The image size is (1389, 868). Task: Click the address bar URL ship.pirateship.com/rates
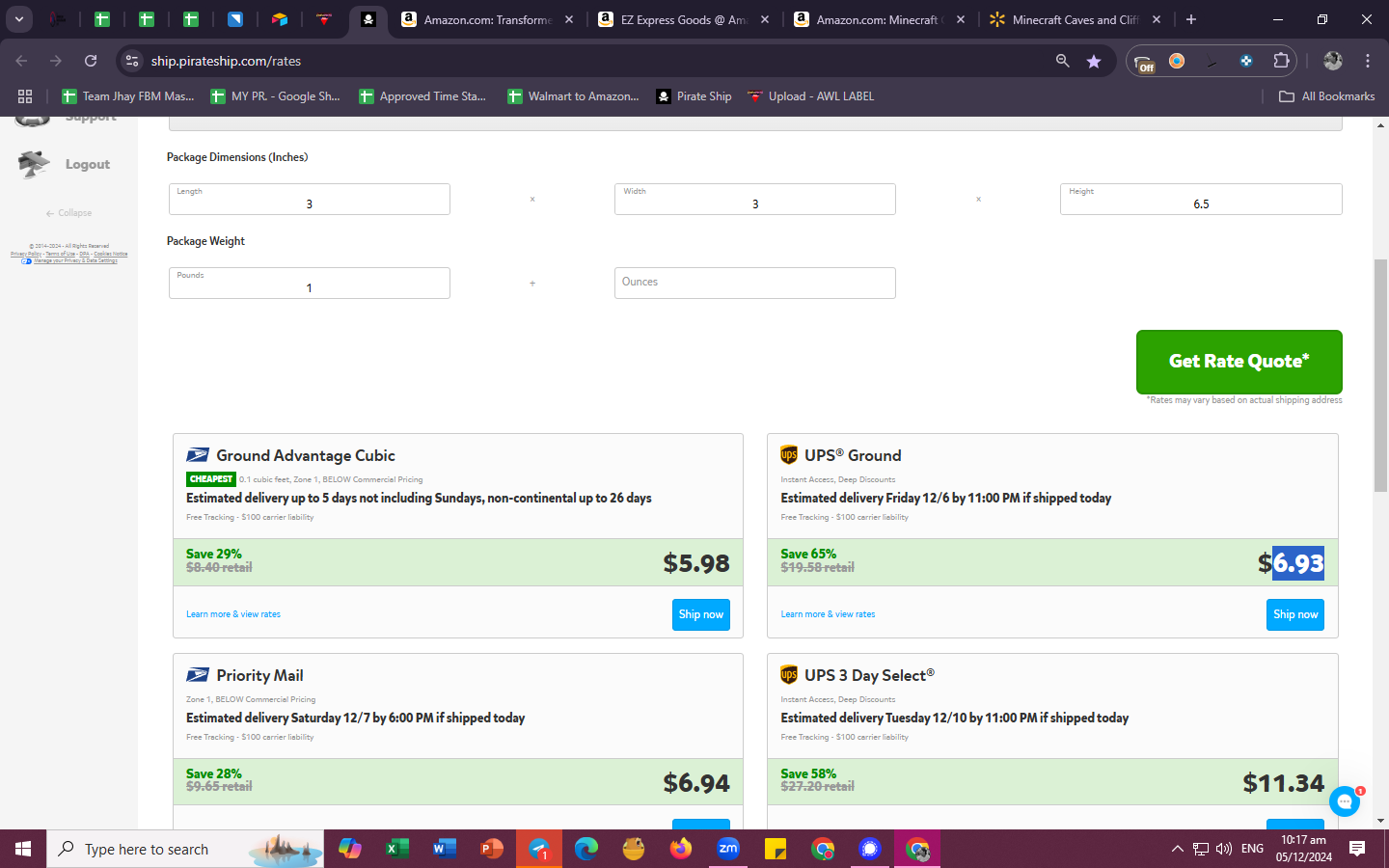(226, 61)
